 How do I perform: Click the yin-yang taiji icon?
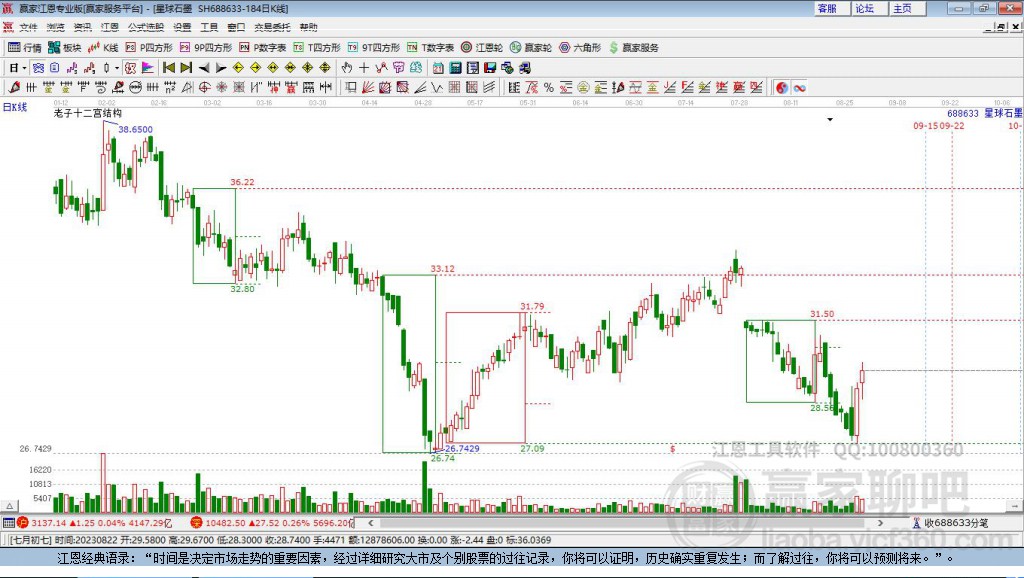point(782,88)
